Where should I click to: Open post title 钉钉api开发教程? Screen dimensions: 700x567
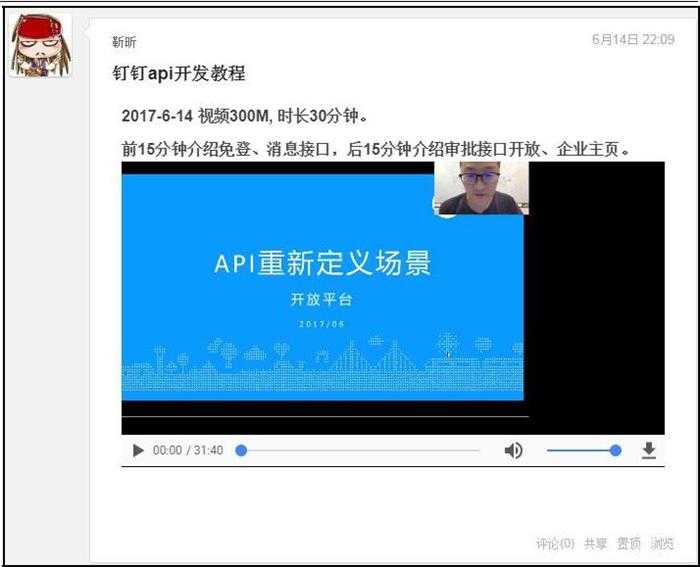pos(179,73)
